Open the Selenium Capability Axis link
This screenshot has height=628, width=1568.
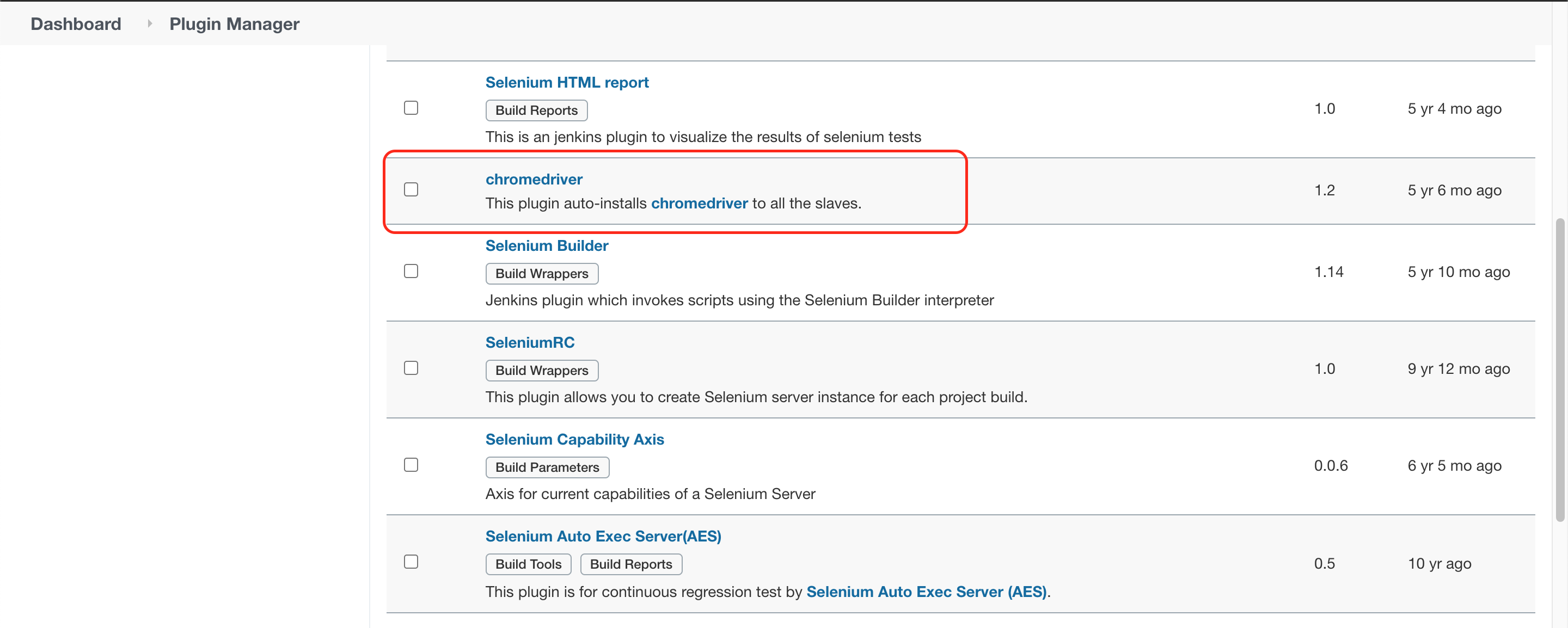[x=574, y=439]
